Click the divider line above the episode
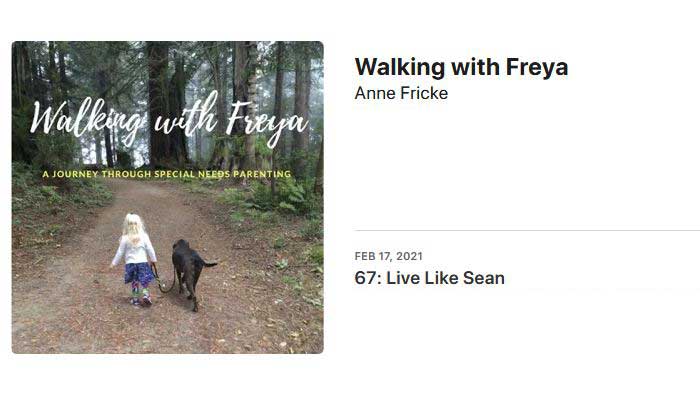The width and height of the screenshot is (700, 400). (x=527, y=231)
